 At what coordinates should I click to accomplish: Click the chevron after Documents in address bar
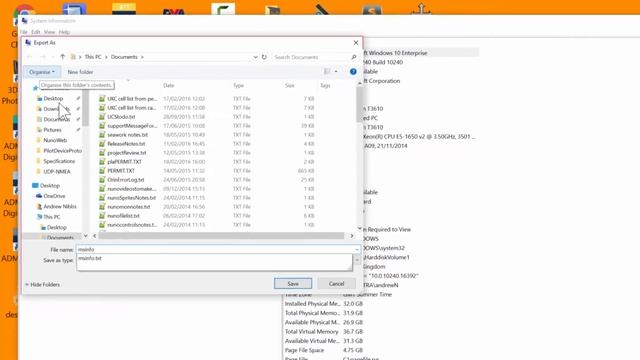[x=142, y=57]
